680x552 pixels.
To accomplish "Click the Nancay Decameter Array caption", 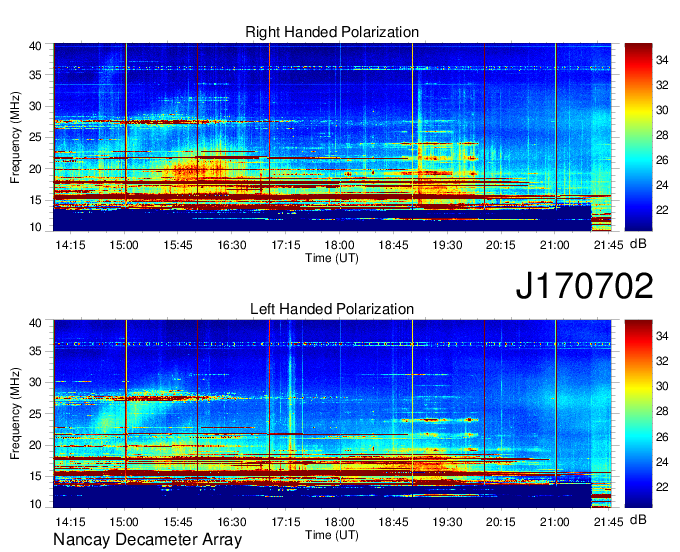I will click(147, 539).
